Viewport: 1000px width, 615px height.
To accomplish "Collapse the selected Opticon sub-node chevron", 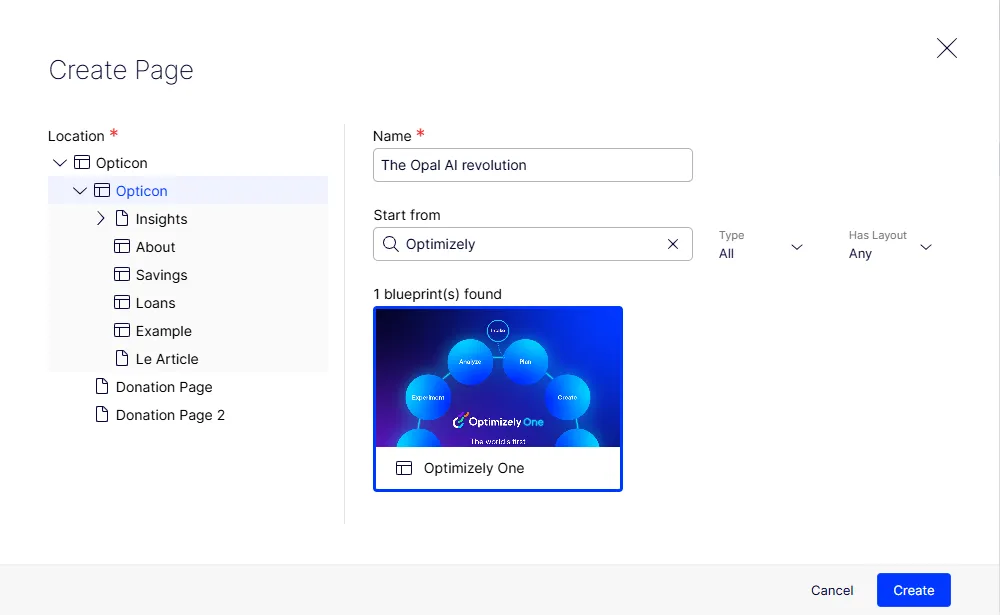I will pos(80,191).
